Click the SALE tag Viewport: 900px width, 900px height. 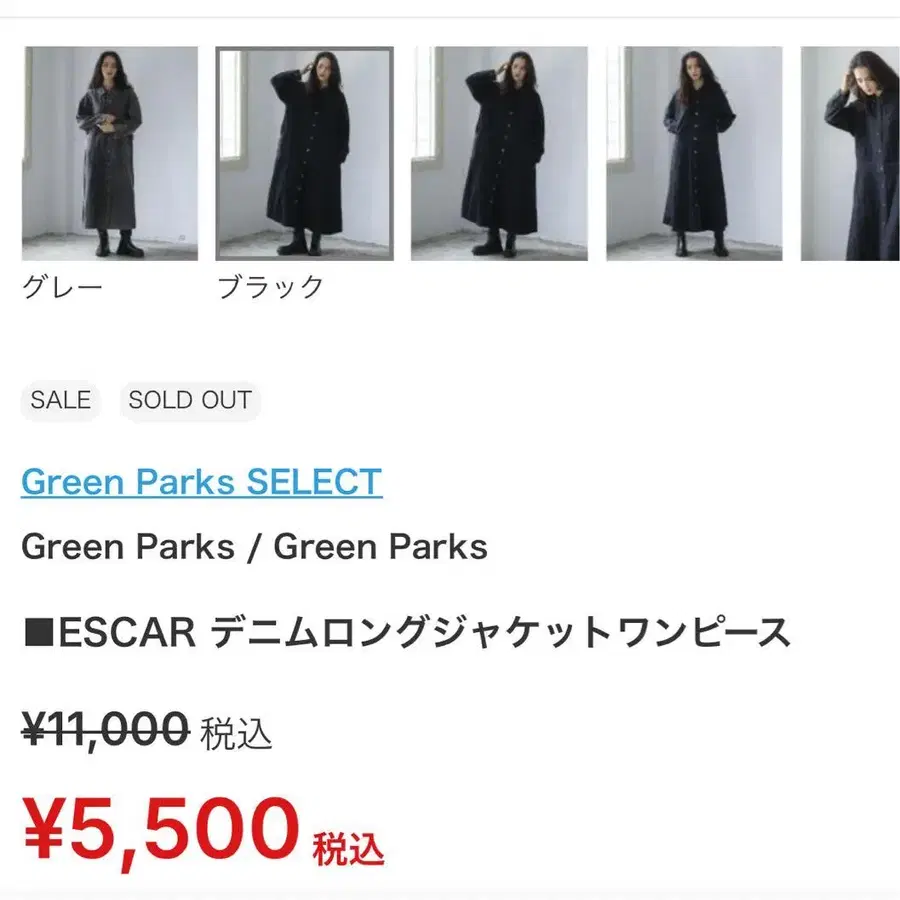pyautogui.click(x=61, y=400)
